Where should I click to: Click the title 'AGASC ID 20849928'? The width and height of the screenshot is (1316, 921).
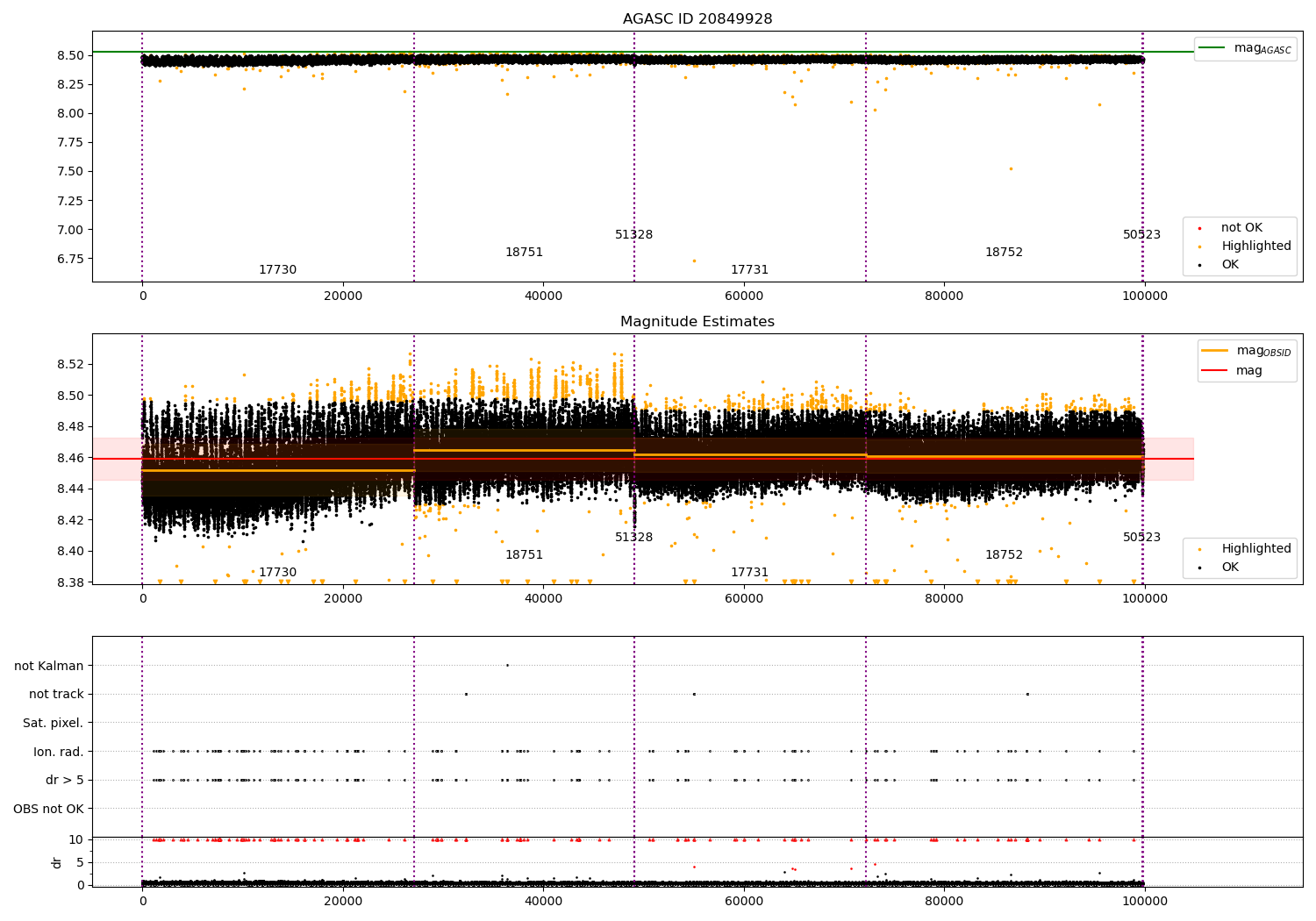click(697, 19)
